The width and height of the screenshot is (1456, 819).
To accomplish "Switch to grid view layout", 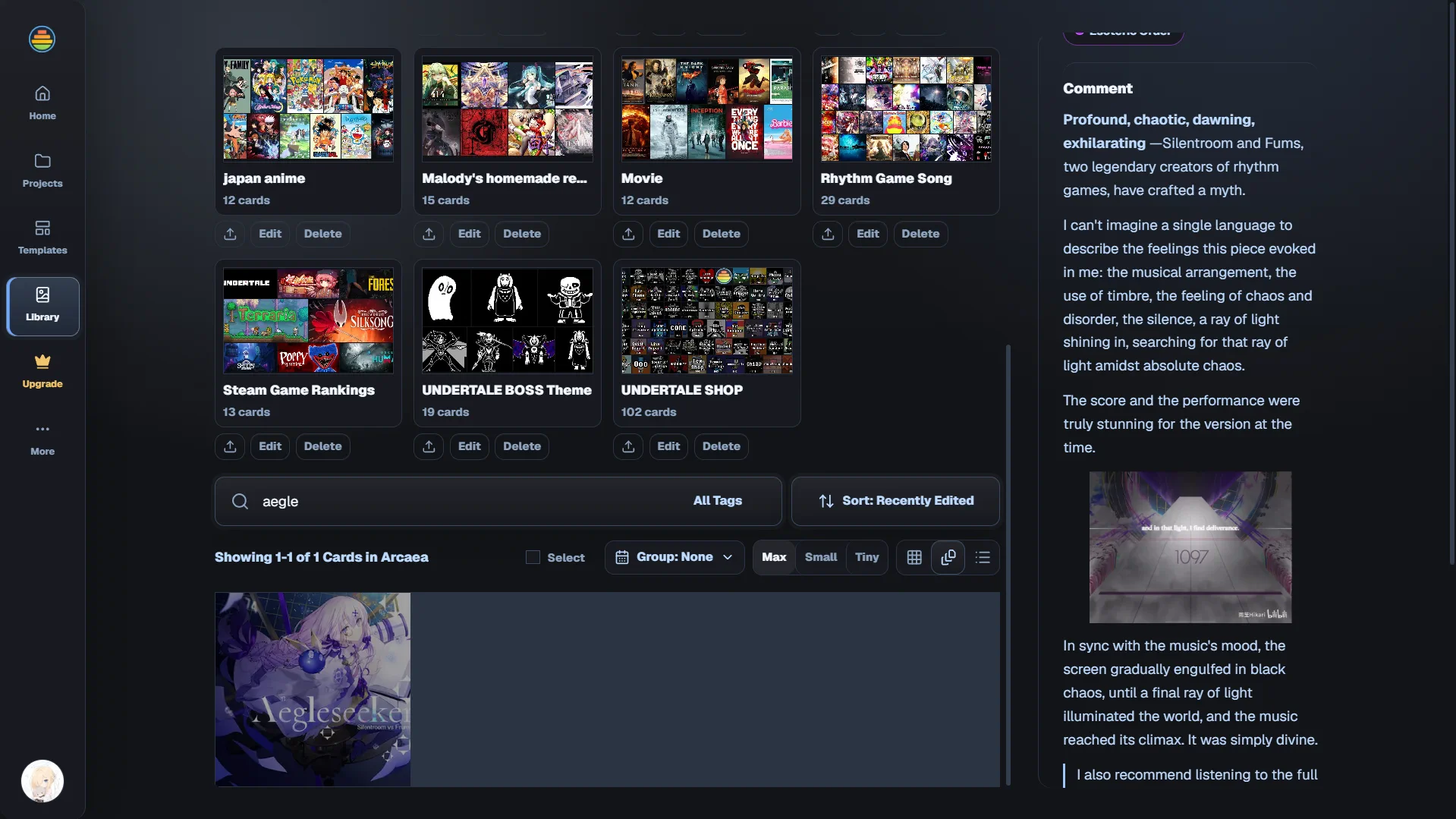I will (x=914, y=558).
